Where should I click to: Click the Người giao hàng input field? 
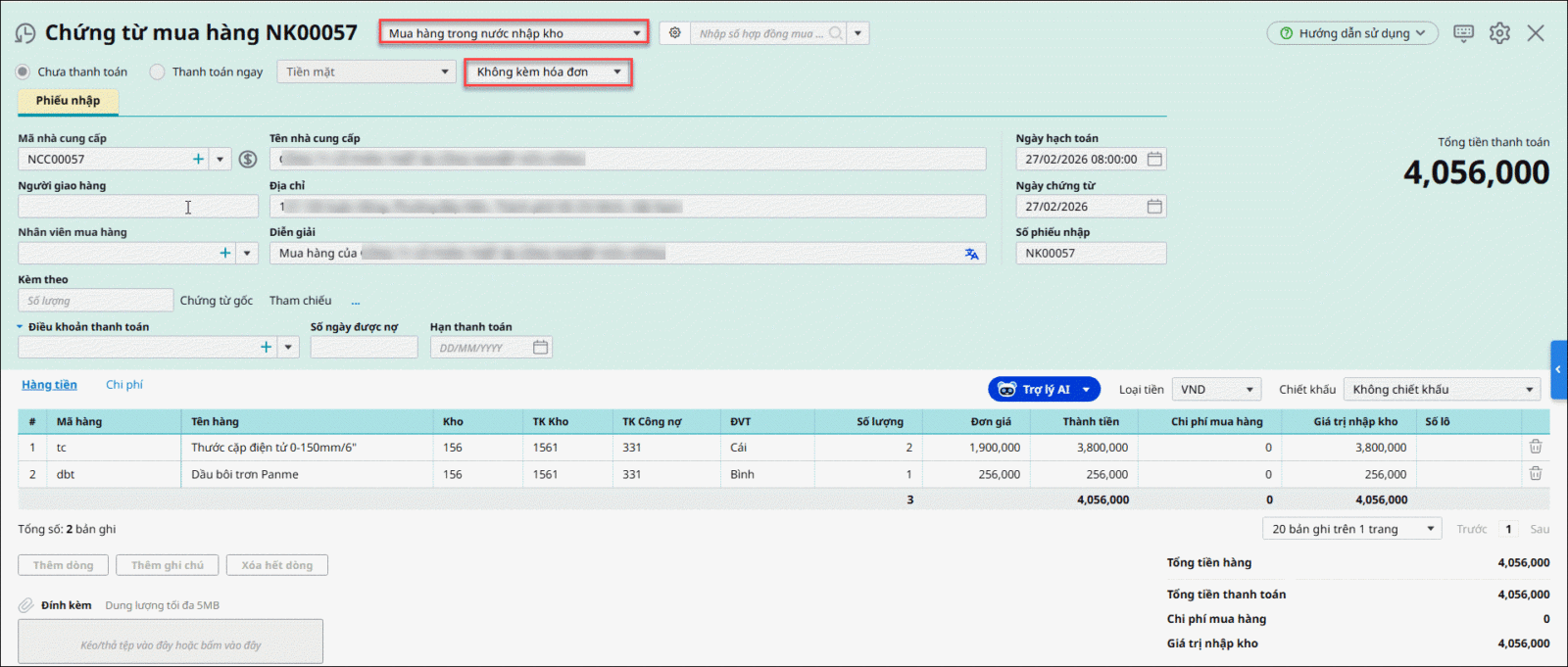(137, 207)
